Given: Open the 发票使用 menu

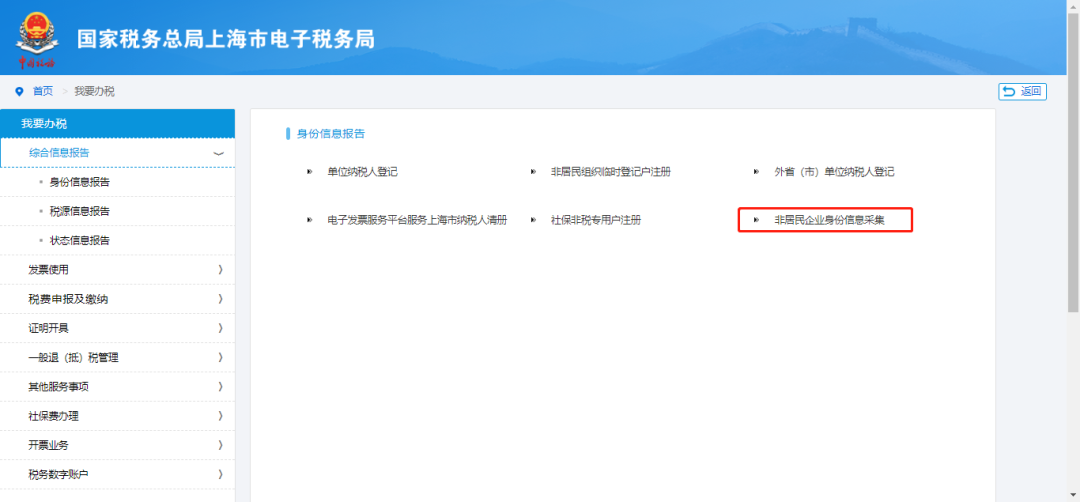Looking at the screenshot, I should point(117,270).
